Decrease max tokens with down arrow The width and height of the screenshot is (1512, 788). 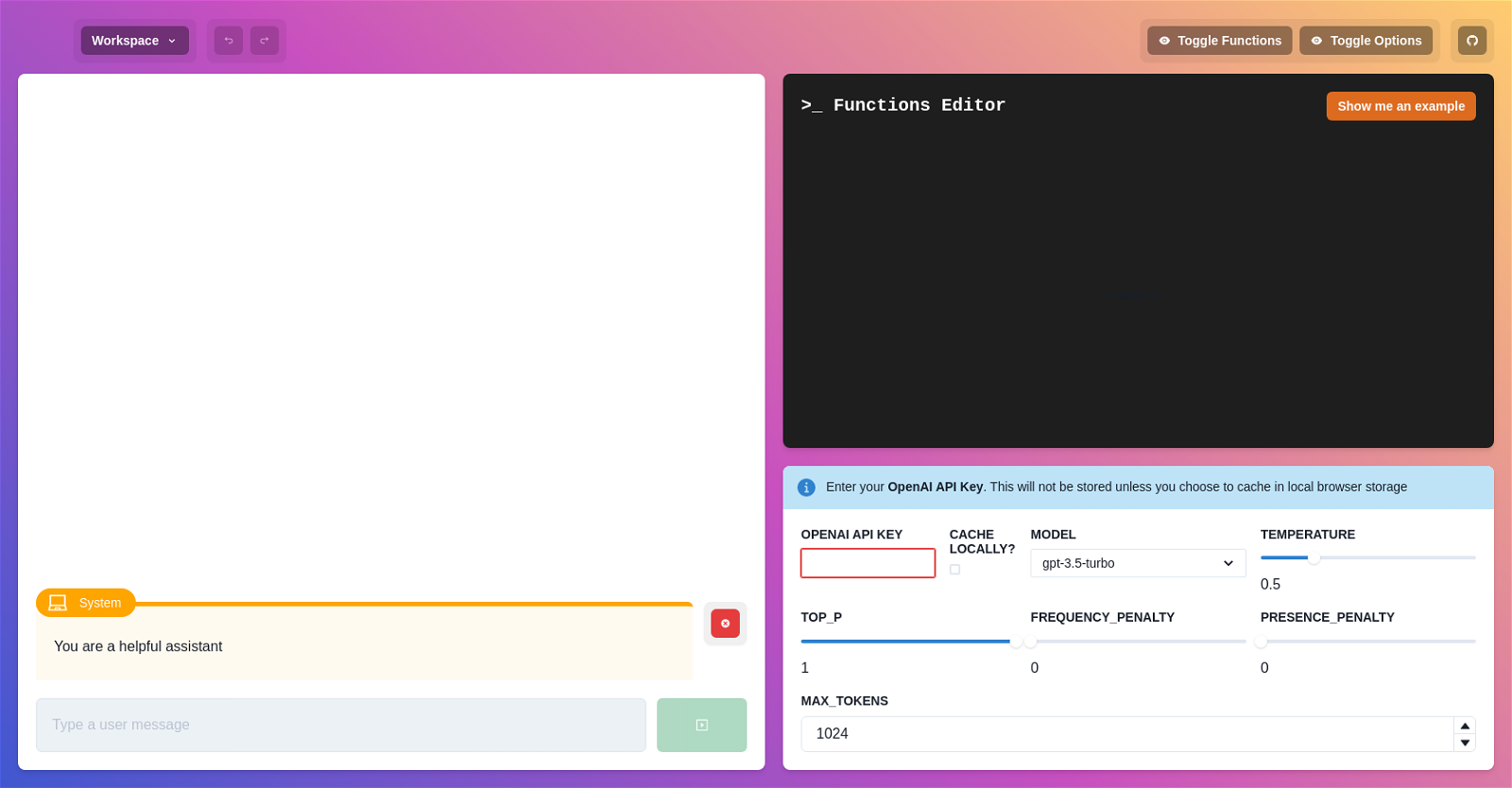point(1465,743)
